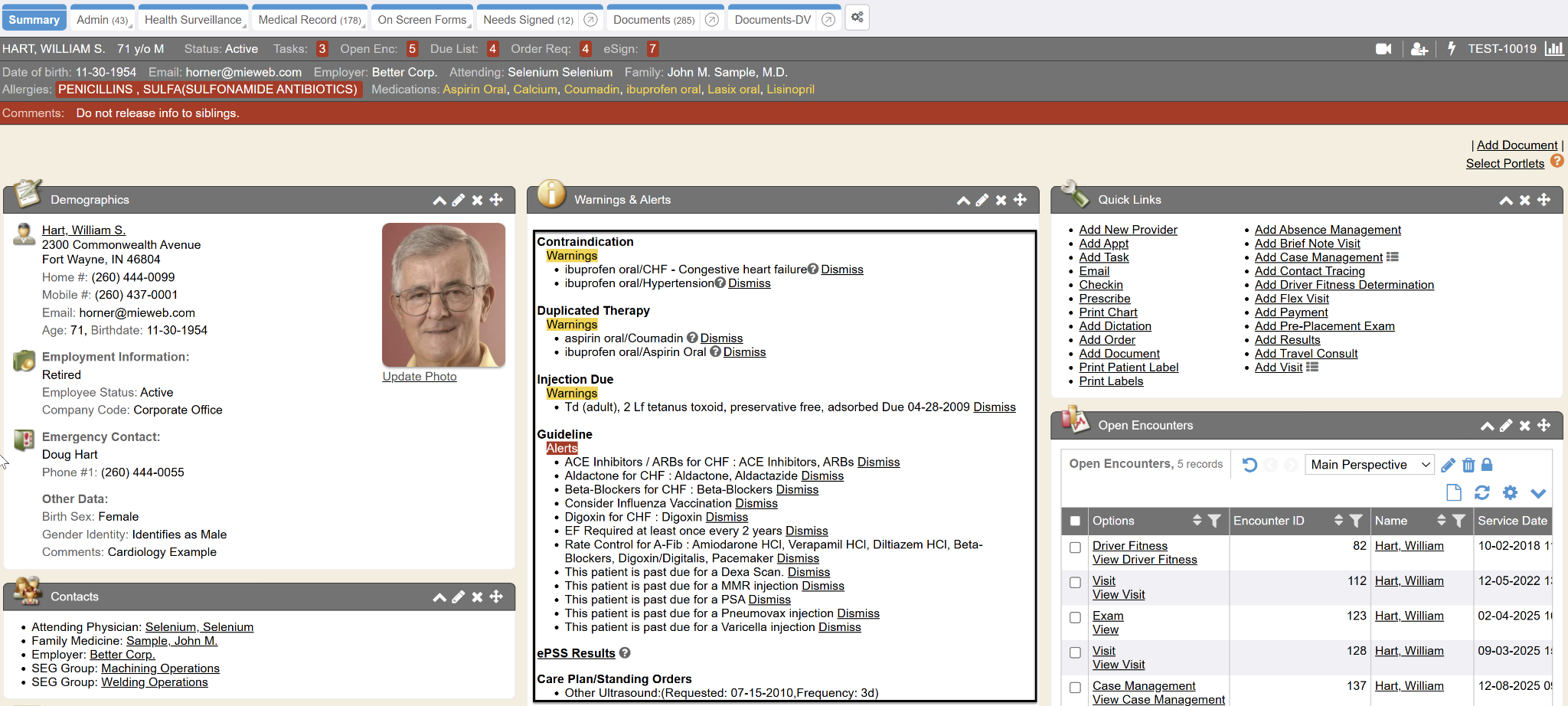Click the refresh icon in Open Encounters toolbar

coord(1481,492)
